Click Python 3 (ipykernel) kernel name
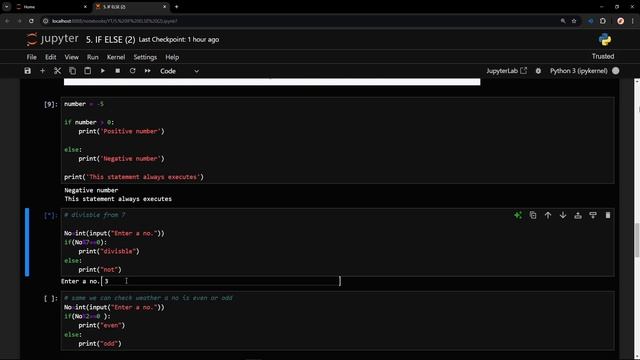The height and width of the screenshot is (360, 640). pyautogui.click(x=578, y=71)
